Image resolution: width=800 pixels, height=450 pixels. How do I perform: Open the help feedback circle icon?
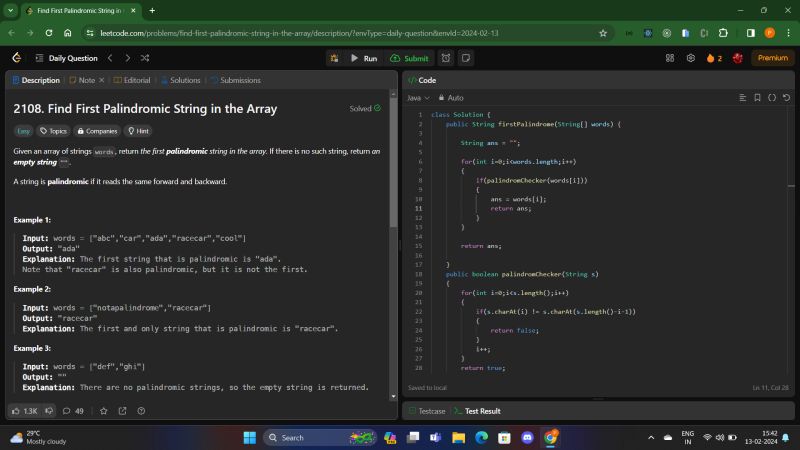pyautogui.click(x=141, y=411)
